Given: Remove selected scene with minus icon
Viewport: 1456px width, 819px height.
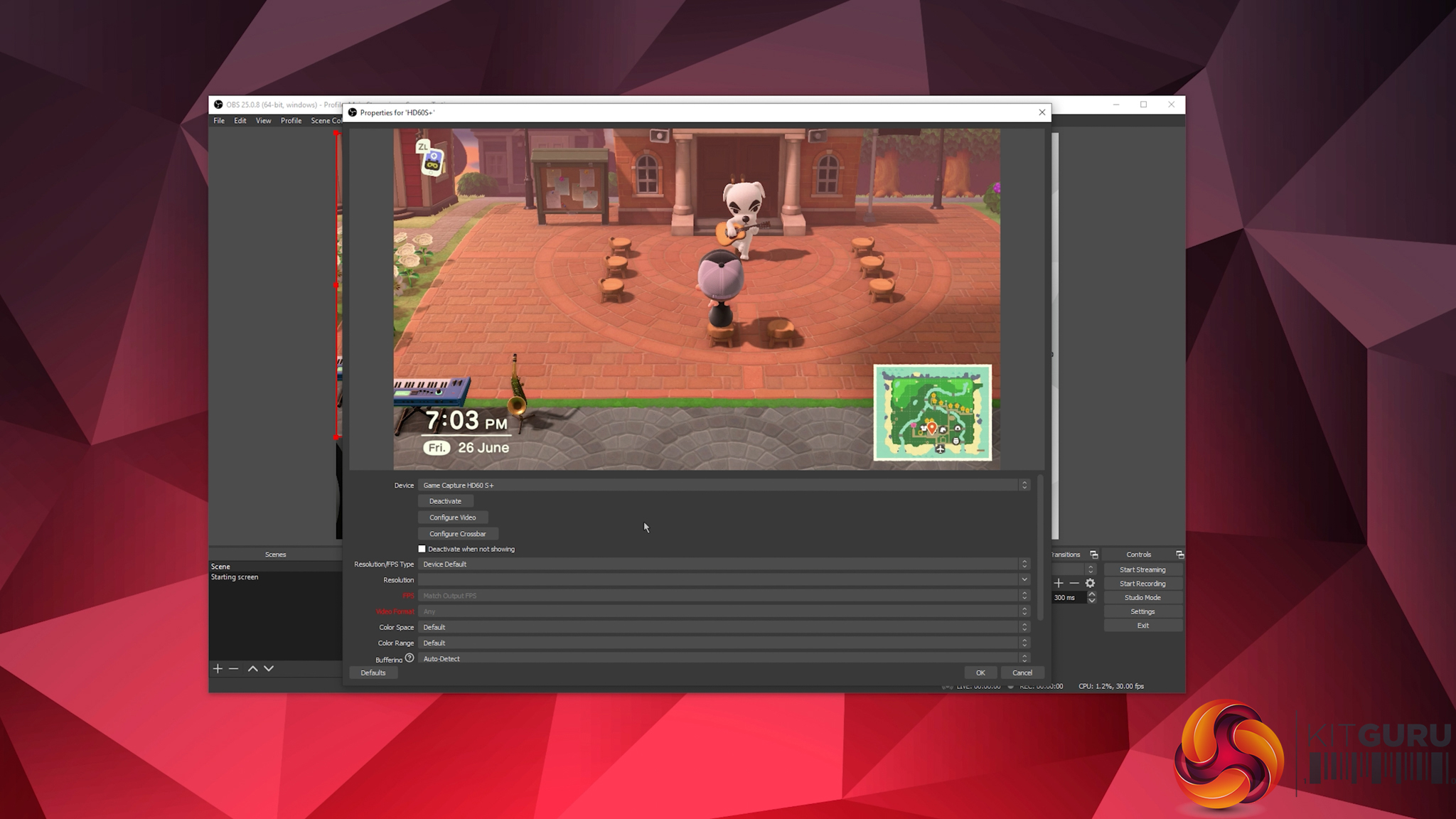Looking at the screenshot, I should click(x=233, y=668).
